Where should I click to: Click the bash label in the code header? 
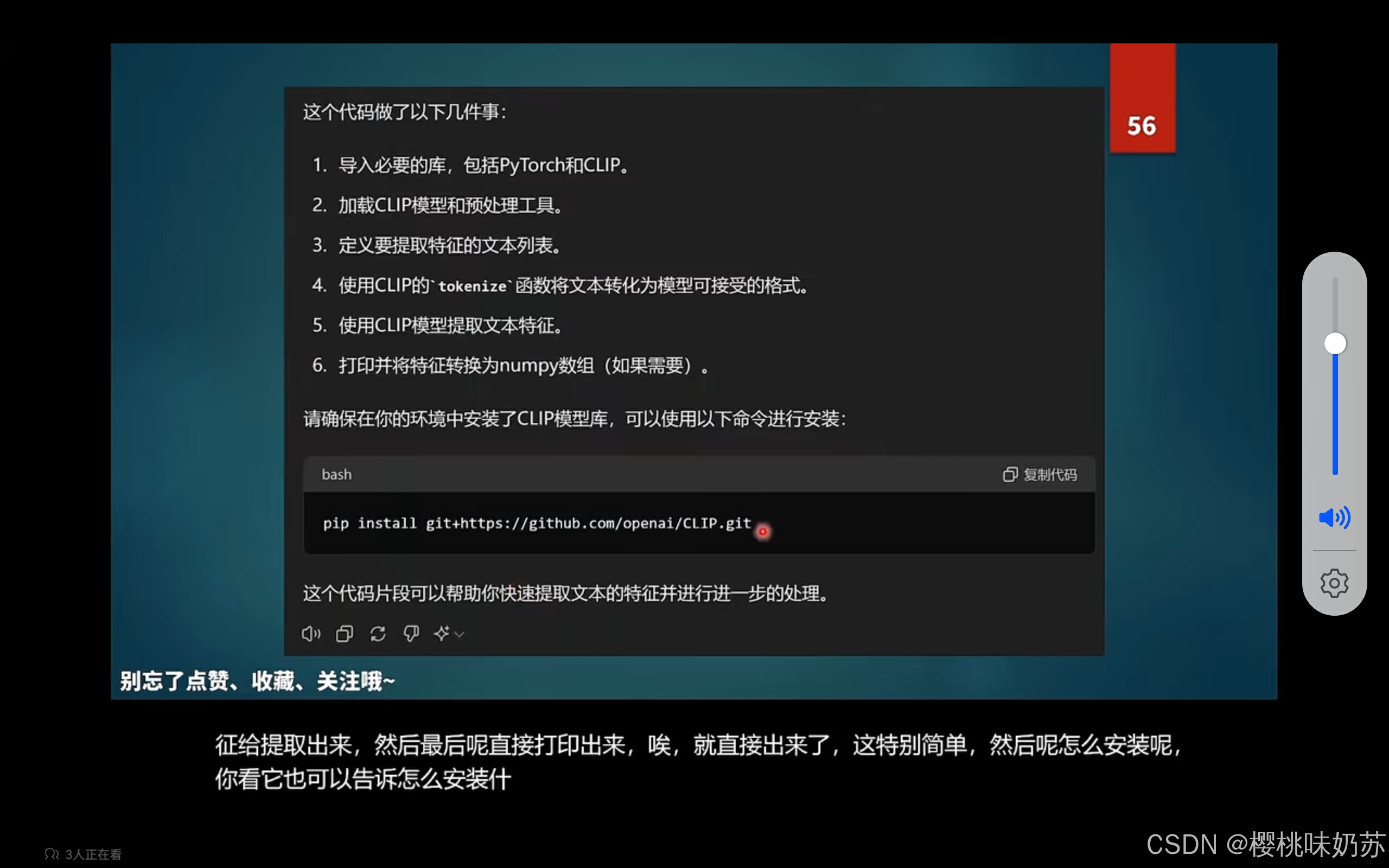336,474
